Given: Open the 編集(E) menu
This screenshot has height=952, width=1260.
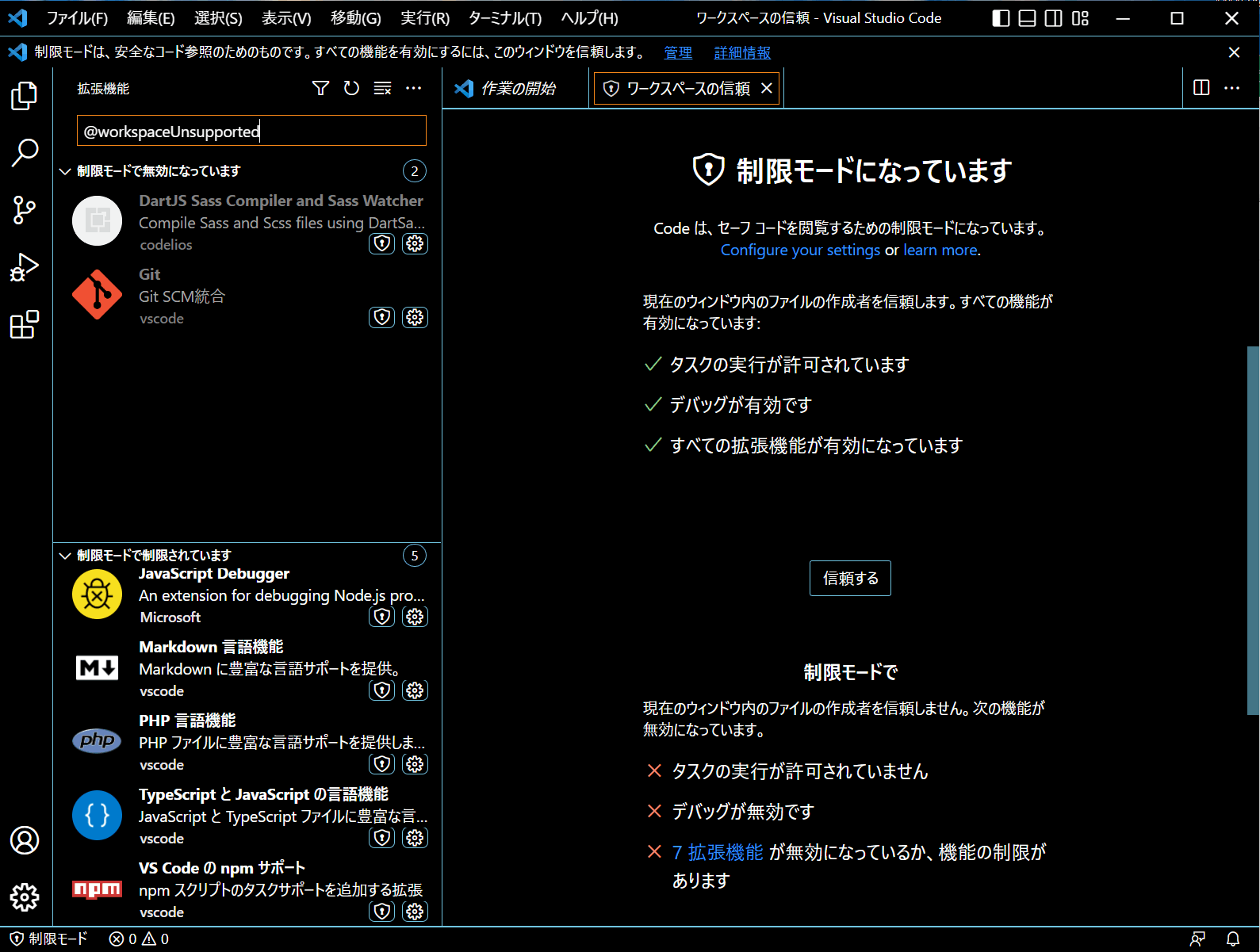Looking at the screenshot, I should tap(151, 18).
